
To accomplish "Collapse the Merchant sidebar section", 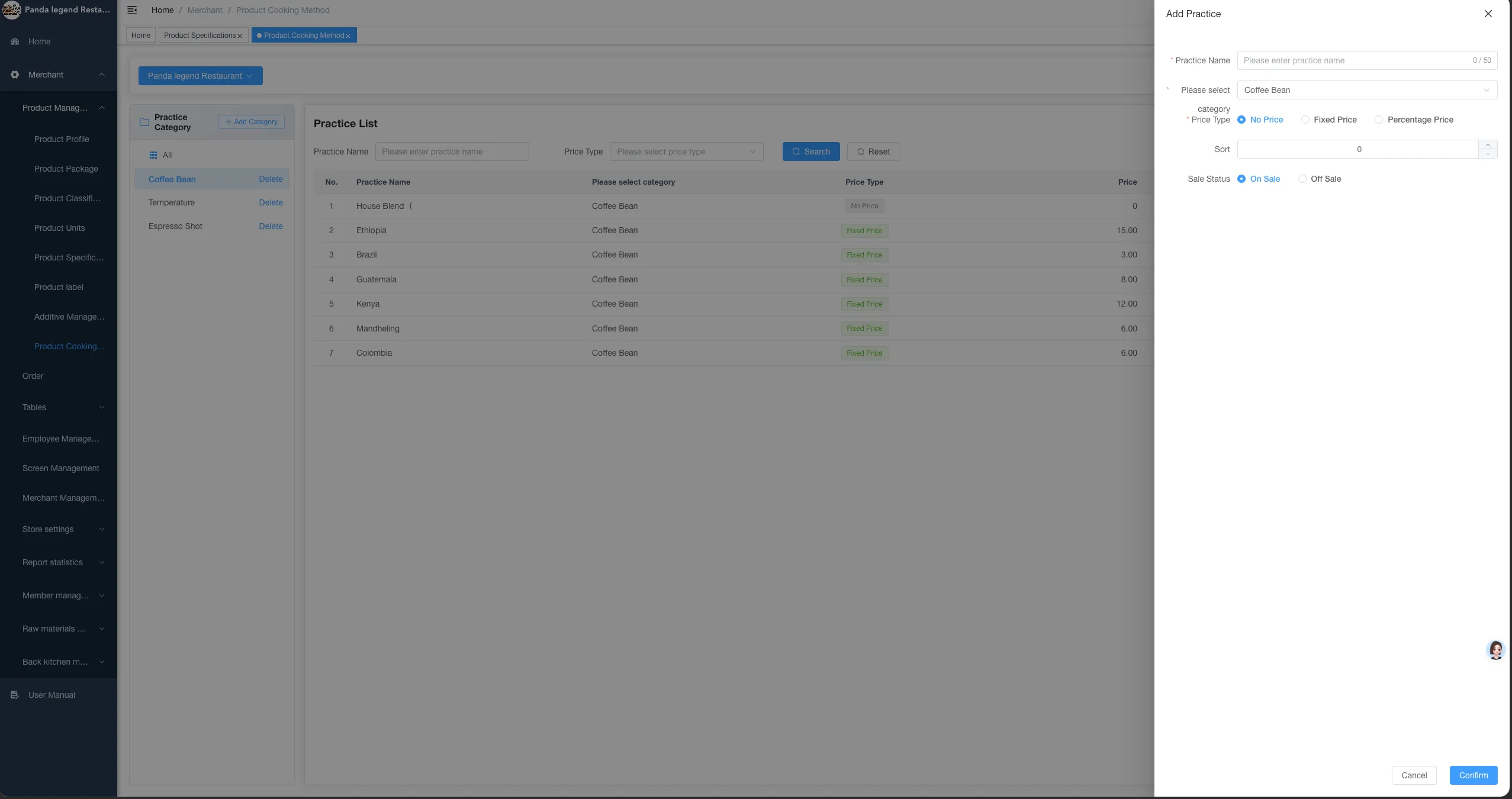I will [x=102, y=75].
